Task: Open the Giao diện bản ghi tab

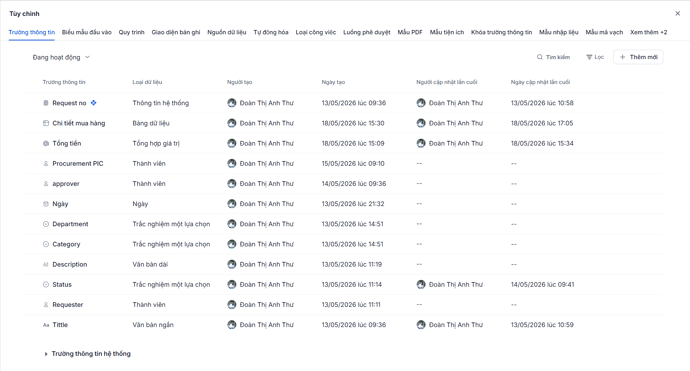Action: (176, 32)
